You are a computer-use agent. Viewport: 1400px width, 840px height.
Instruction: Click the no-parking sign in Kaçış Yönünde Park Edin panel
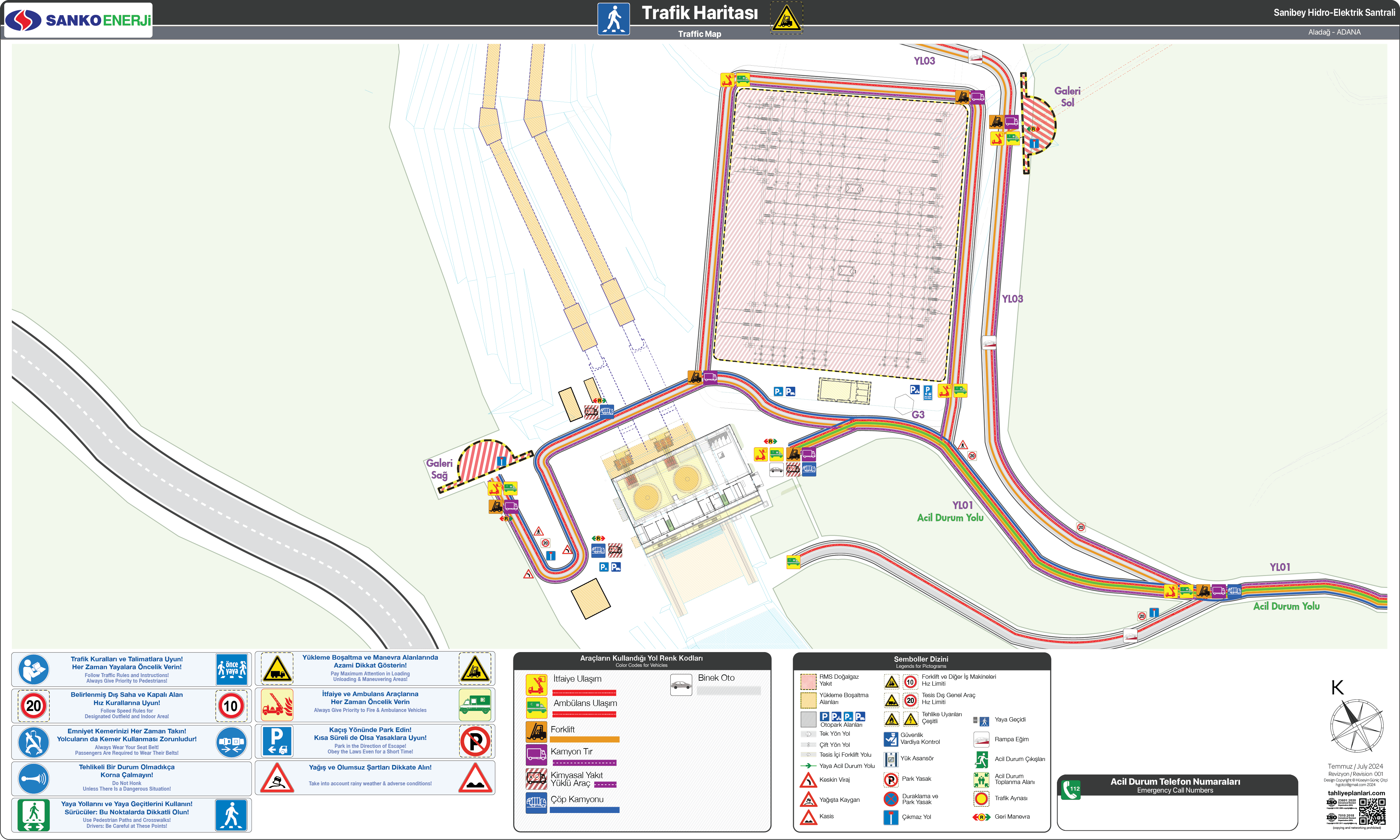point(475,741)
